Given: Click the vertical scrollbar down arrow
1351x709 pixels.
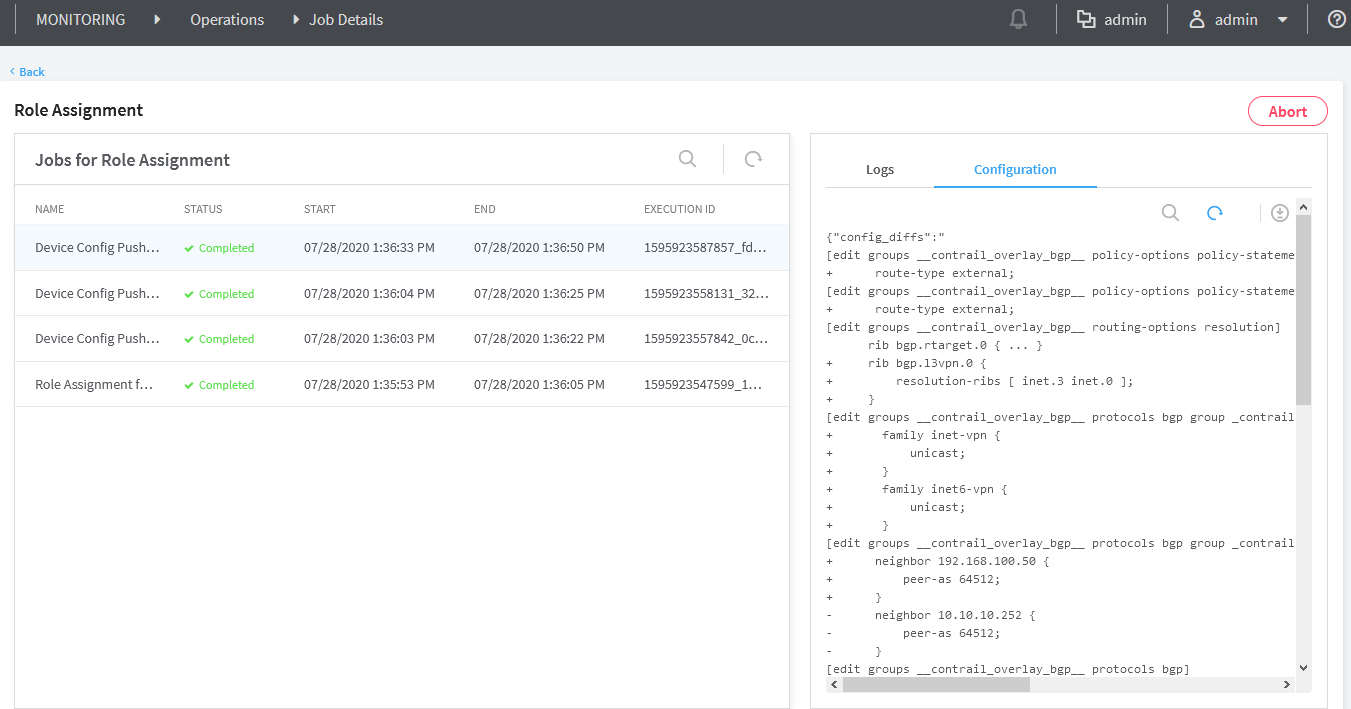Looking at the screenshot, I should [1303, 667].
